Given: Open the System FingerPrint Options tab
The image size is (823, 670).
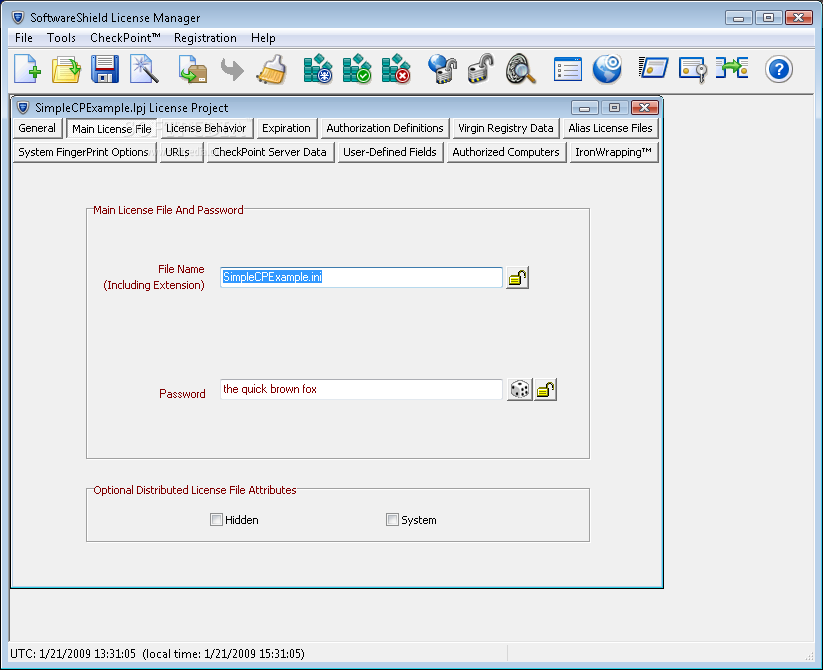Looking at the screenshot, I should pos(84,152).
